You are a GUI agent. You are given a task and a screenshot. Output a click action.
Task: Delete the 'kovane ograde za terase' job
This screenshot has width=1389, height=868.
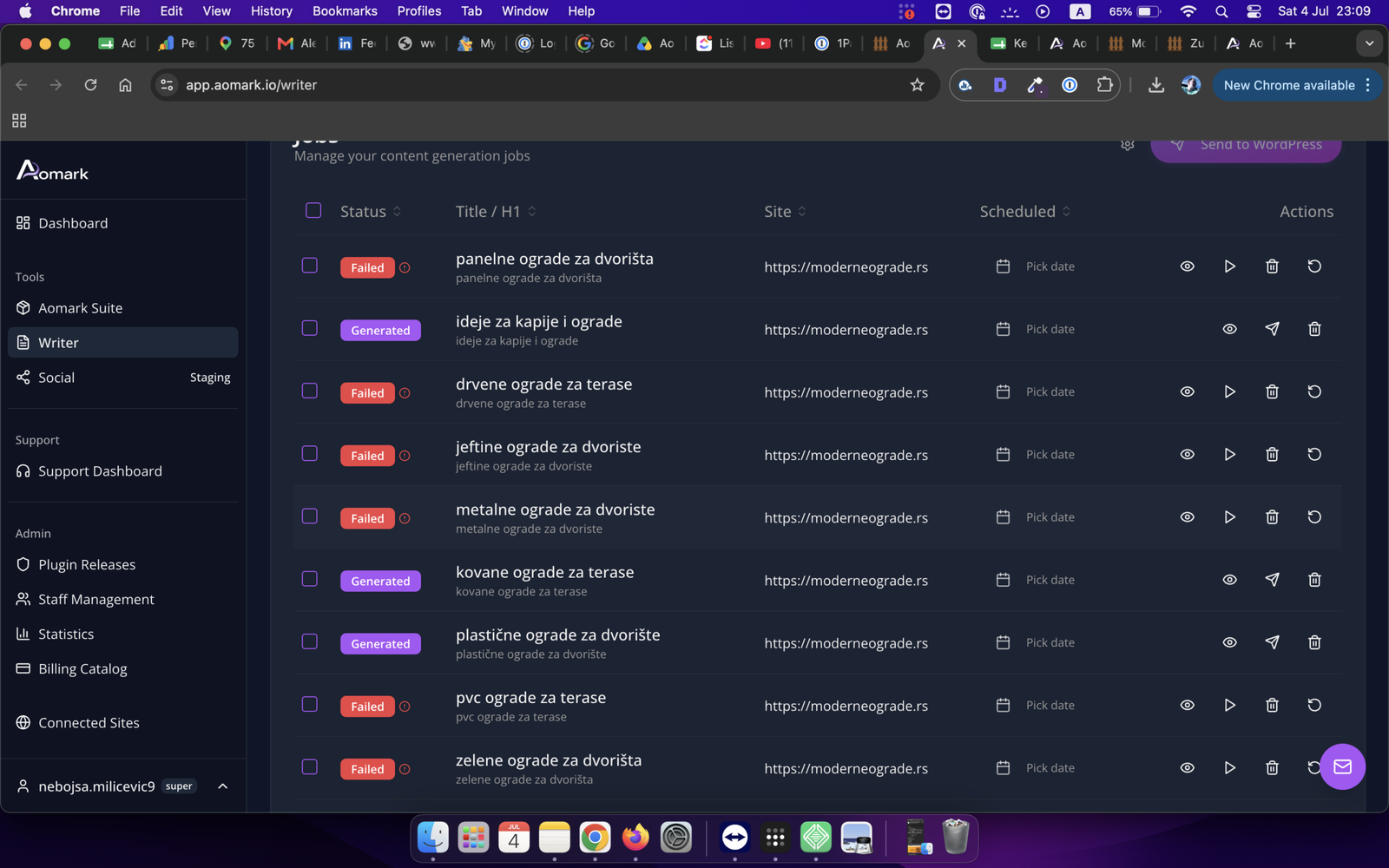coord(1314,580)
